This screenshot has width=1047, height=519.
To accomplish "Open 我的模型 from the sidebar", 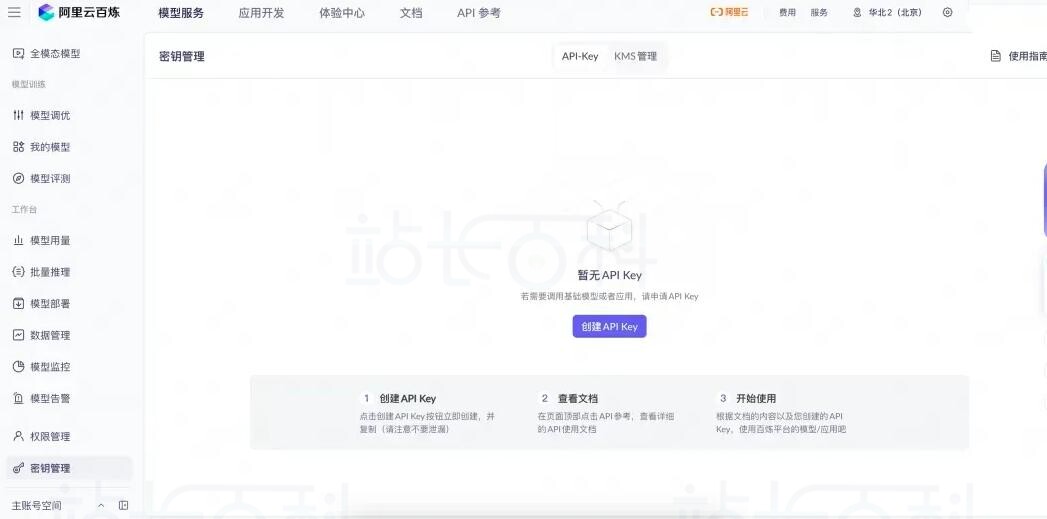I will click(x=49, y=147).
